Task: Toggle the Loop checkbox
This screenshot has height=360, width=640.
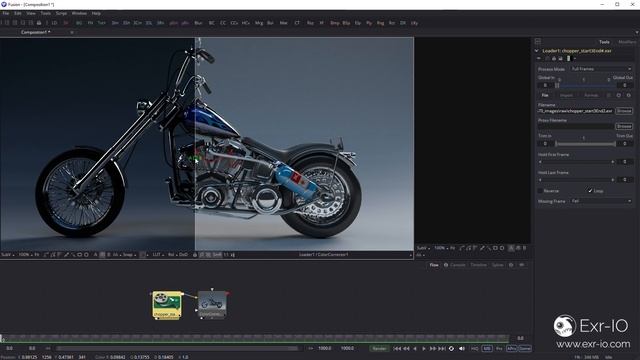Action: (x=590, y=191)
